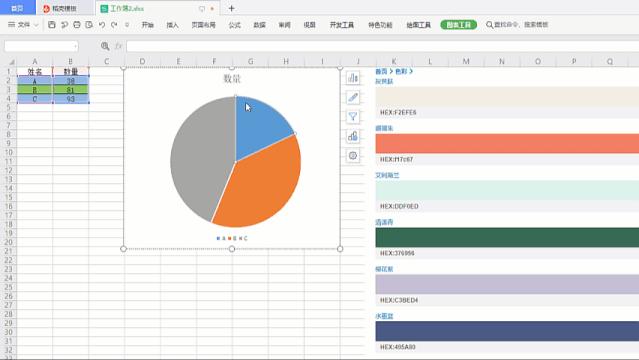Click the magnifier zoom icon beside the formula bar

(x=105, y=46)
